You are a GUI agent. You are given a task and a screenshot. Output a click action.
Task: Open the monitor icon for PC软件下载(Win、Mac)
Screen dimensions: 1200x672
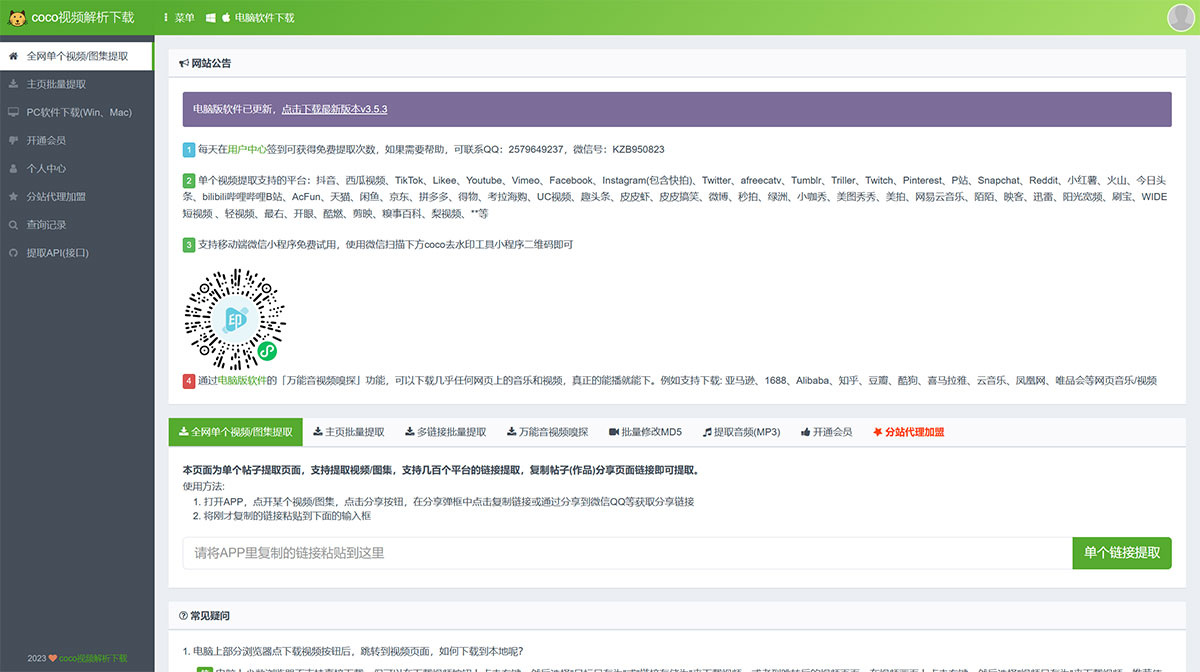[x=16, y=111]
